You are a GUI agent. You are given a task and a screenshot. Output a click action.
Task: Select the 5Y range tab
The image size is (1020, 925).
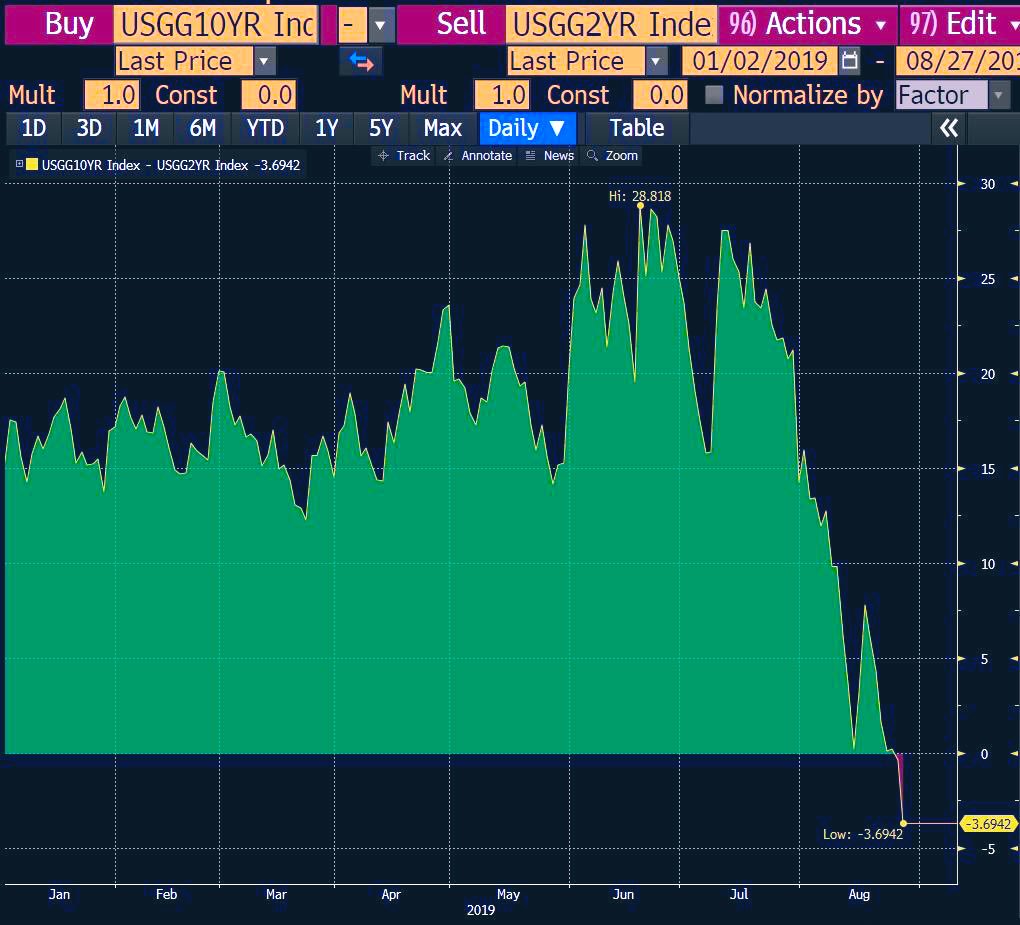pos(381,128)
